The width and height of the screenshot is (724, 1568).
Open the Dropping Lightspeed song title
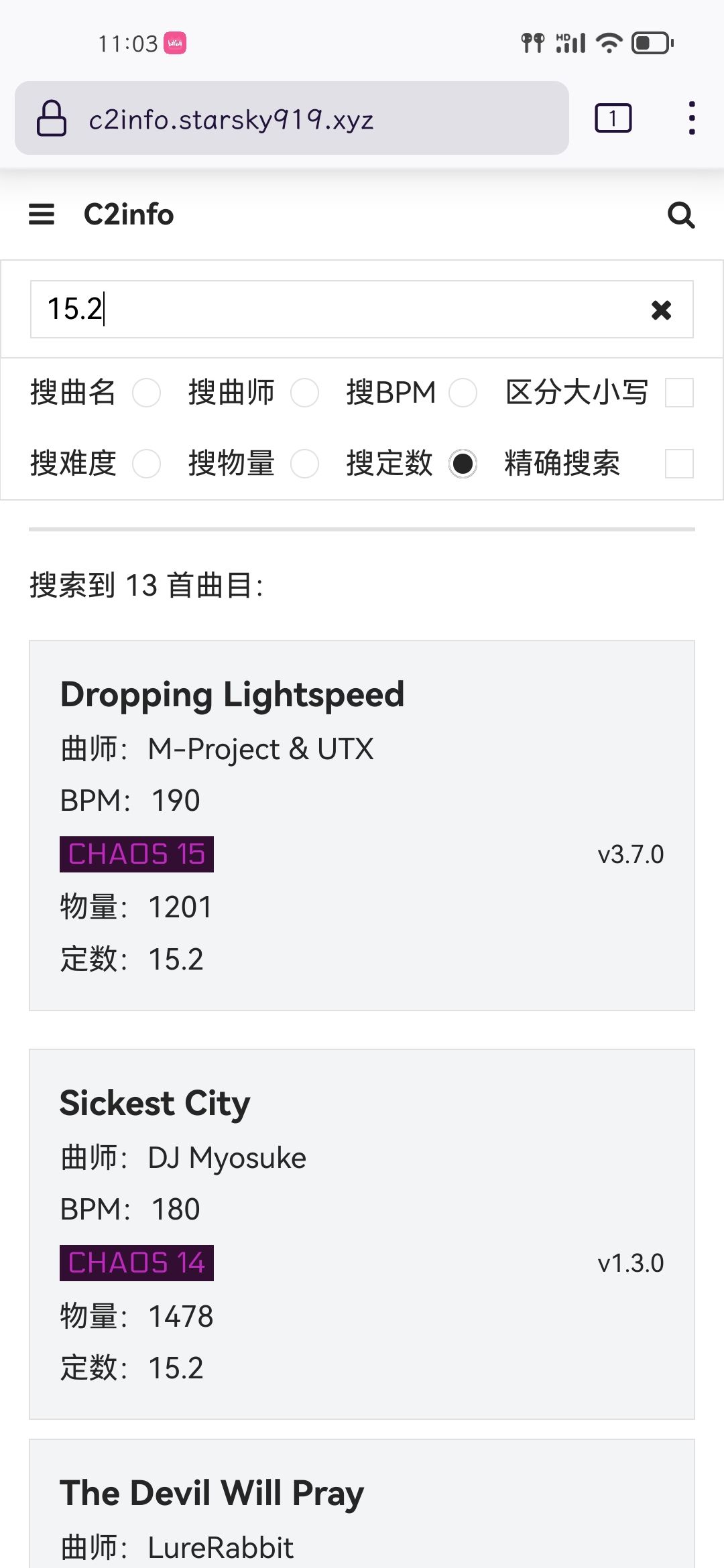232,694
